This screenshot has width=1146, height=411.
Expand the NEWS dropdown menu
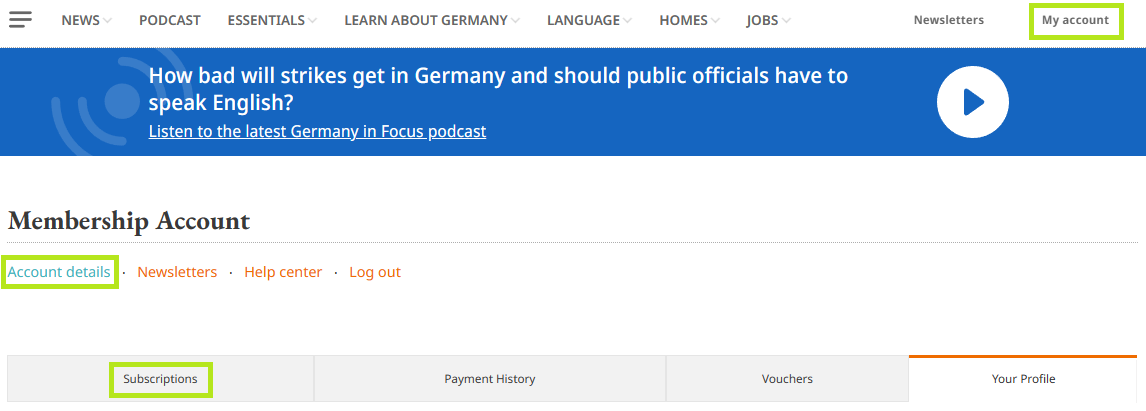point(86,20)
